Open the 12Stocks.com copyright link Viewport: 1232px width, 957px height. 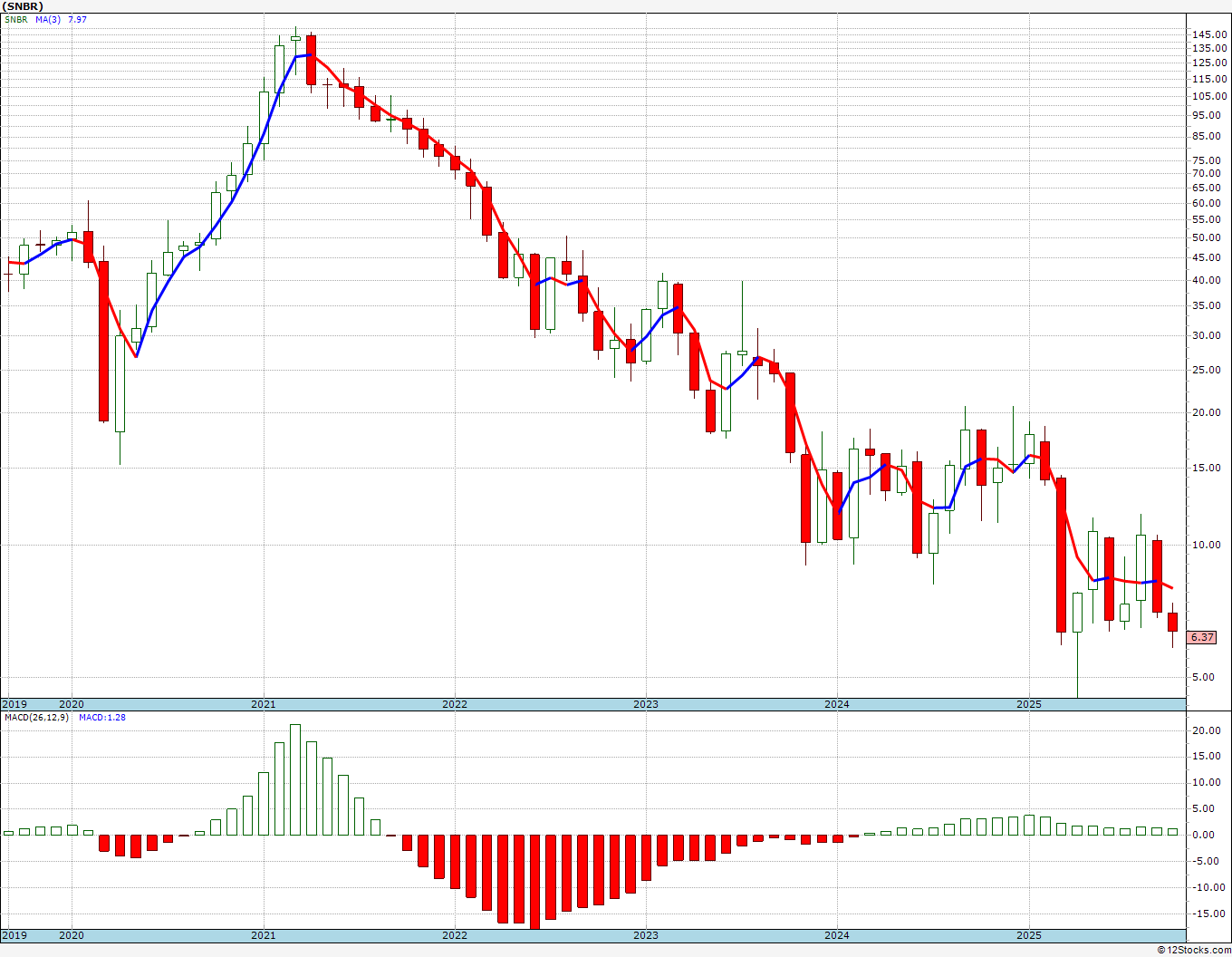point(1192,950)
